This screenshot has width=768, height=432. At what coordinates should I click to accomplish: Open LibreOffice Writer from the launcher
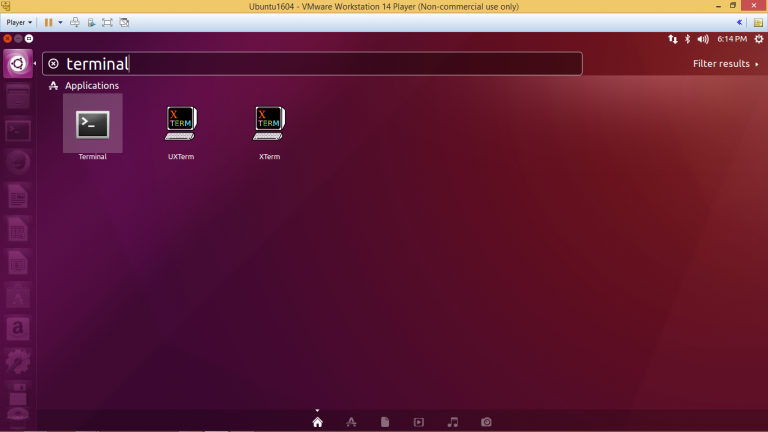tap(18, 196)
